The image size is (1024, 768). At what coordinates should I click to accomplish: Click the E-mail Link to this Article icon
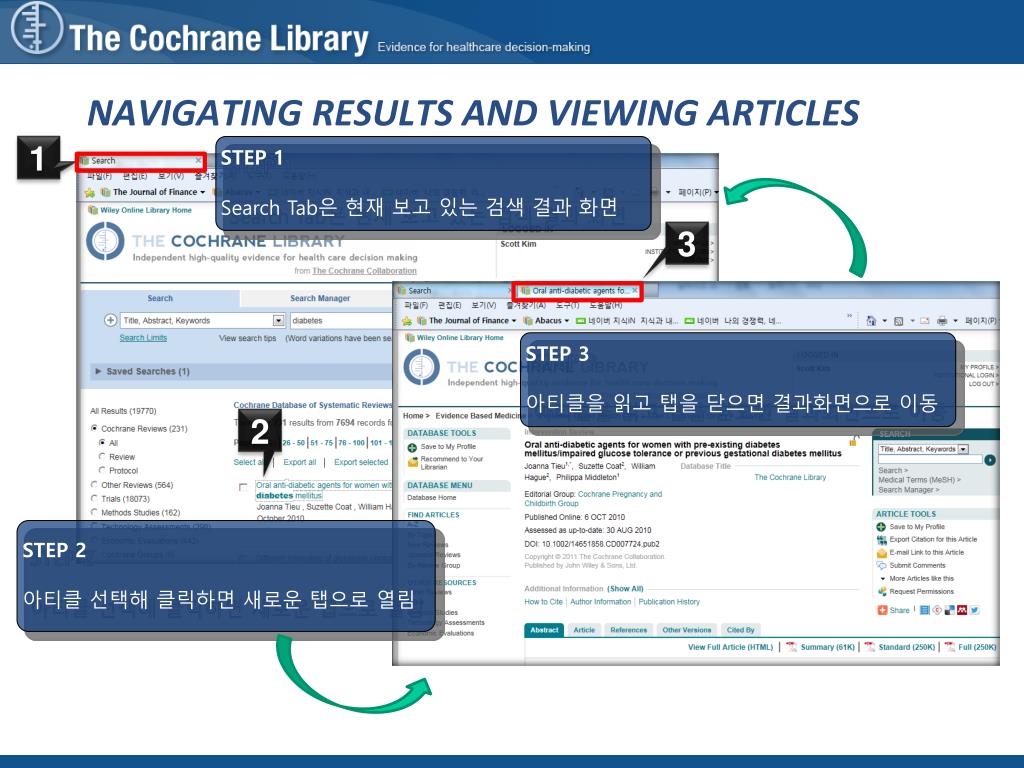pyautogui.click(x=881, y=552)
